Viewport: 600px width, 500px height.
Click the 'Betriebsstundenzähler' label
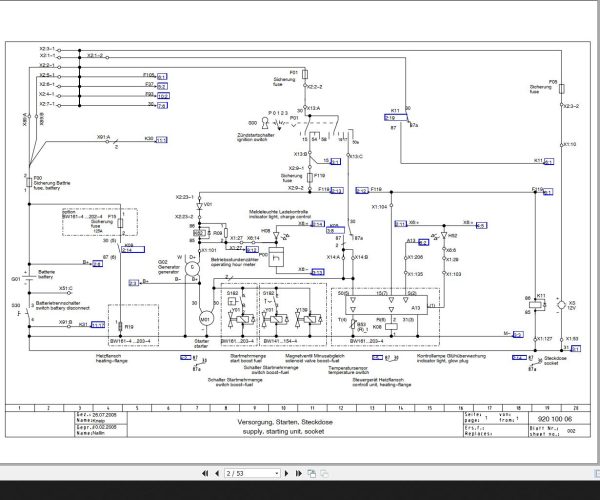[235, 259]
